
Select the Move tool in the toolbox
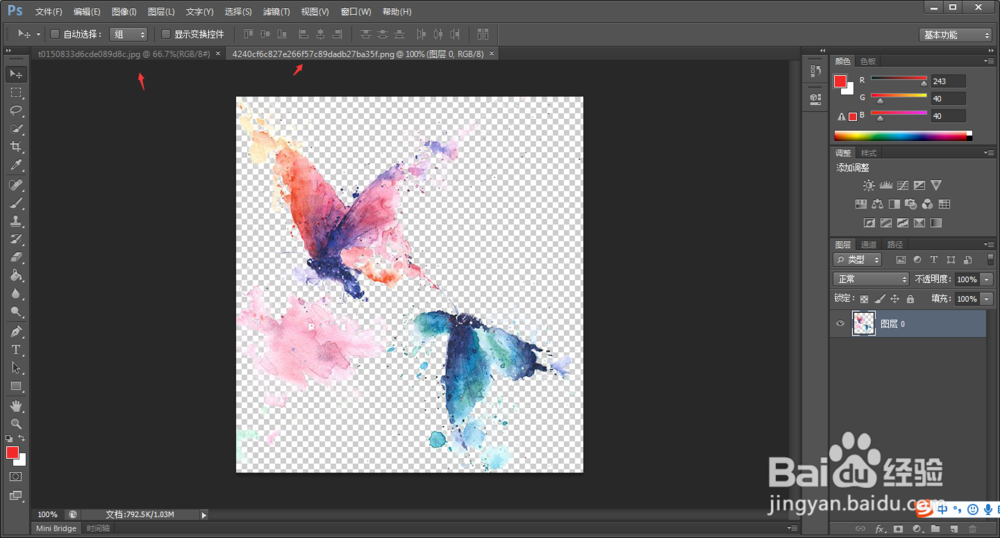[x=16, y=75]
